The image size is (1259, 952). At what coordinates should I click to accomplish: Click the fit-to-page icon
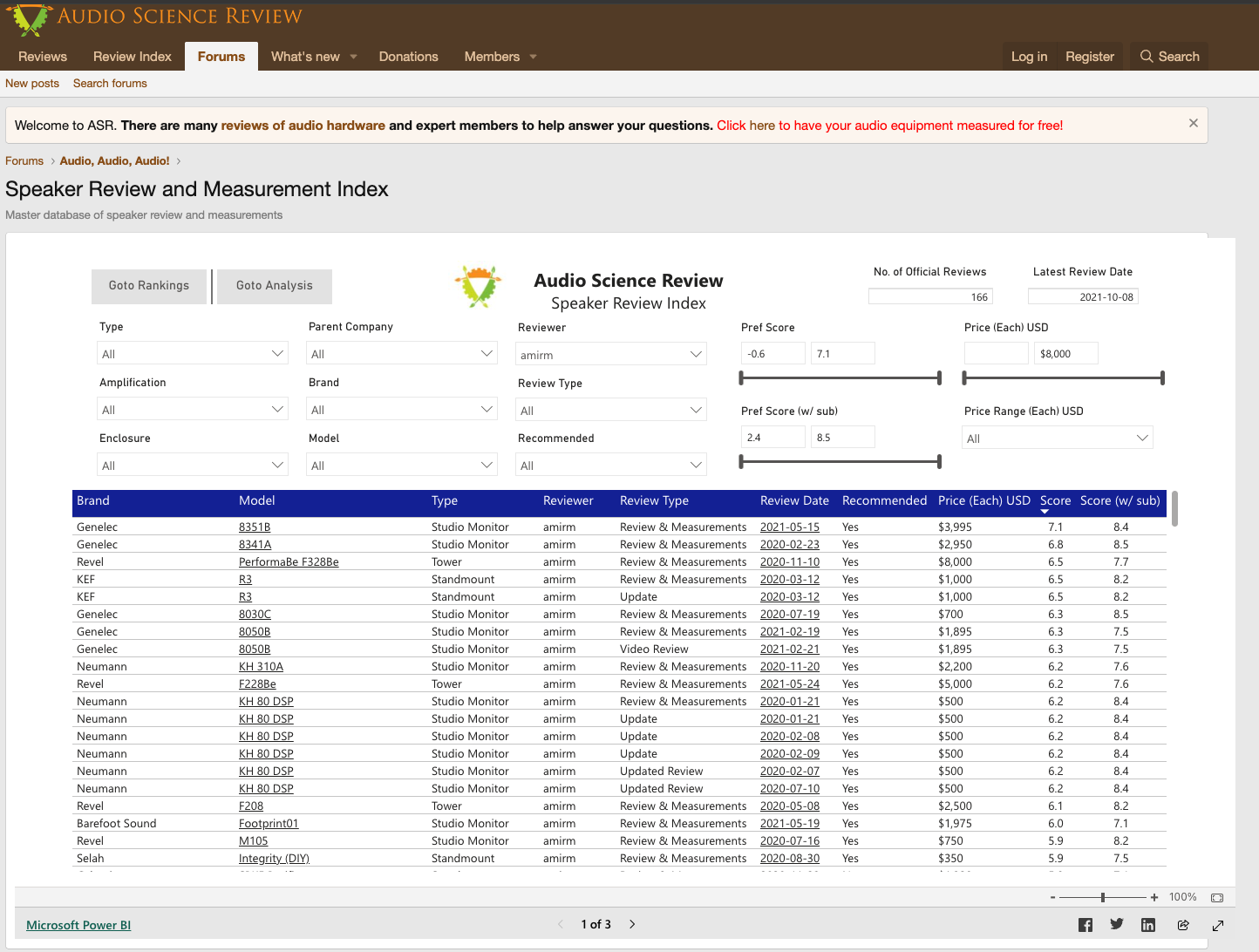click(1217, 897)
